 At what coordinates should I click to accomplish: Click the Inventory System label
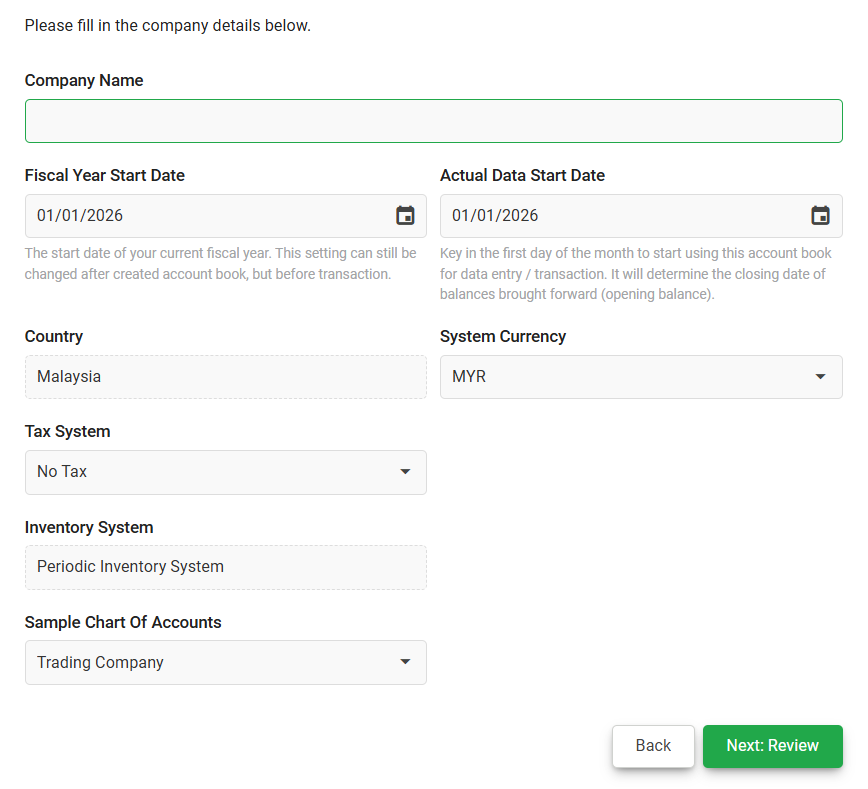pyautogui.click(x=89, y=528)
